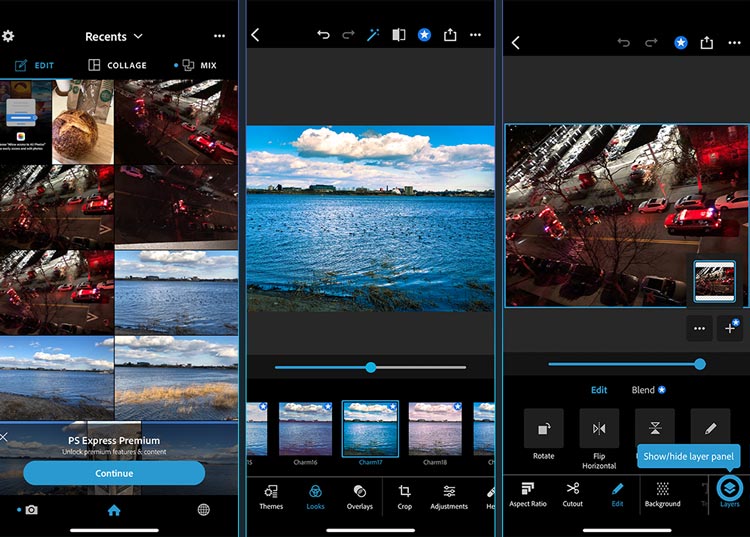Dismiss the PS Express Premium banner
Image resolution: width=750 pixels, height=537 pixels.
(4, 437)
